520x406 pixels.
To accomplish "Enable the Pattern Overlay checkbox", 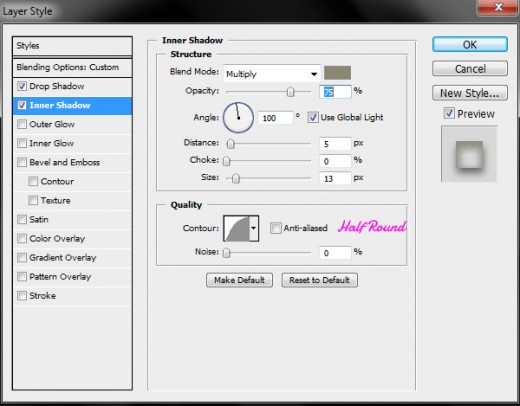I will coord(22,277).
